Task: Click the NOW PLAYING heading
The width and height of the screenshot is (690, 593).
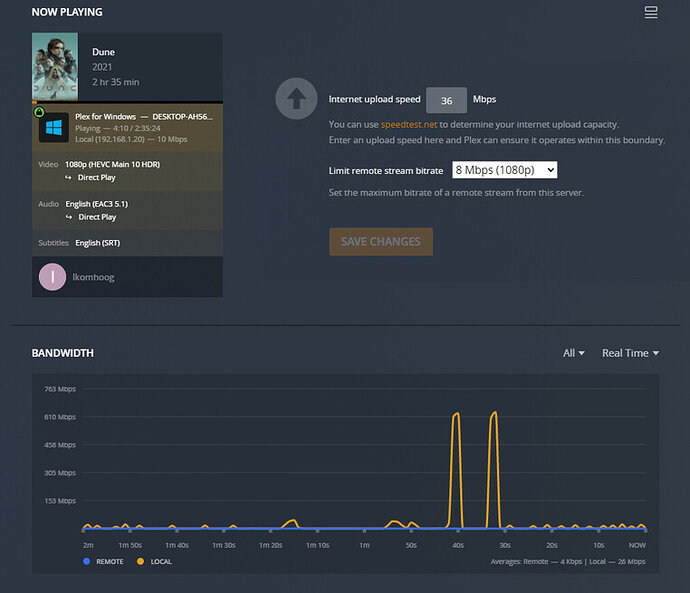Action: click(67, 12)
